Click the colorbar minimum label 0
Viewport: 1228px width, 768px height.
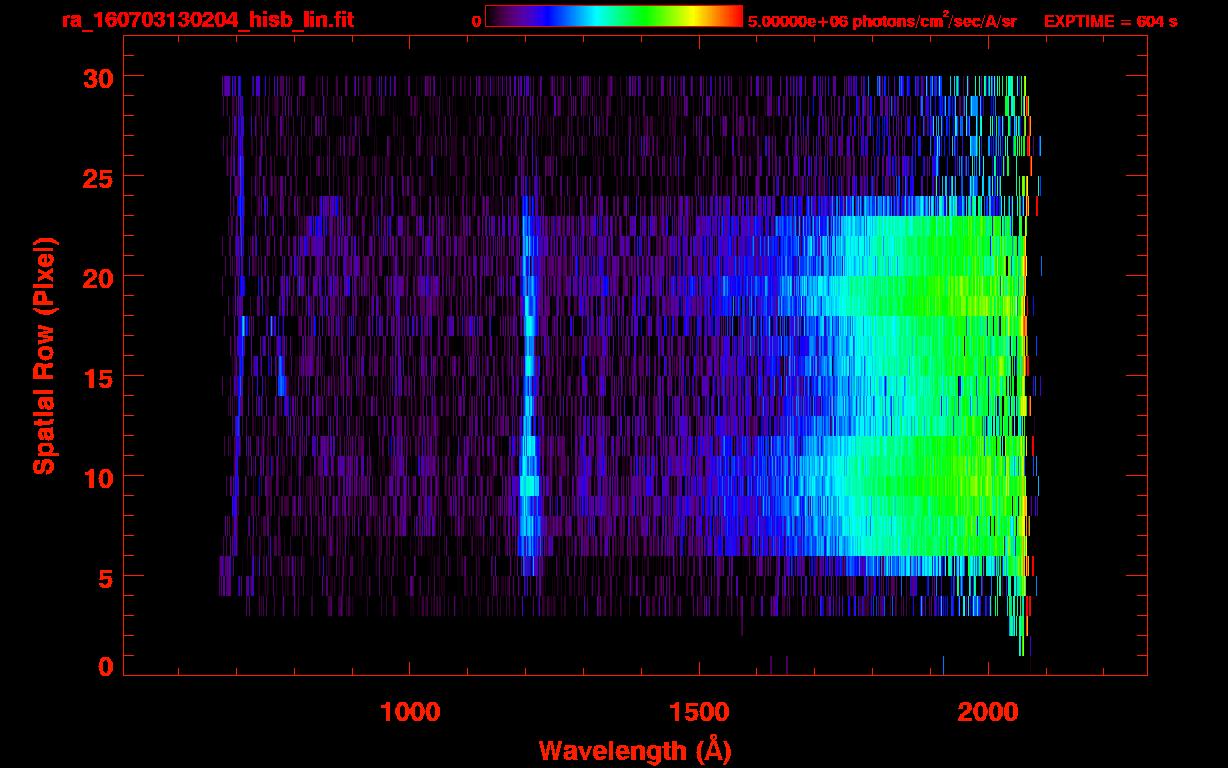point(476,21)
